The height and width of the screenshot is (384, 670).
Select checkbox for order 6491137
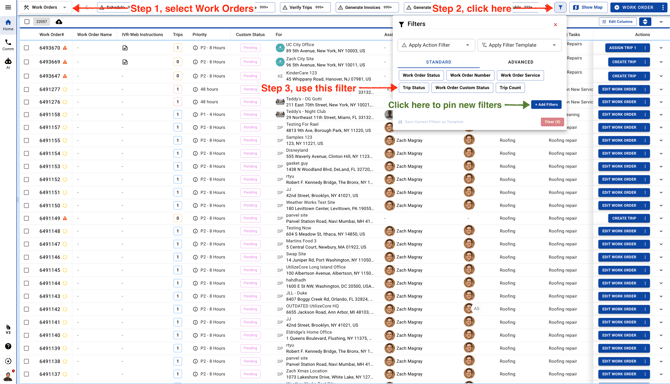tap(26, 374)
